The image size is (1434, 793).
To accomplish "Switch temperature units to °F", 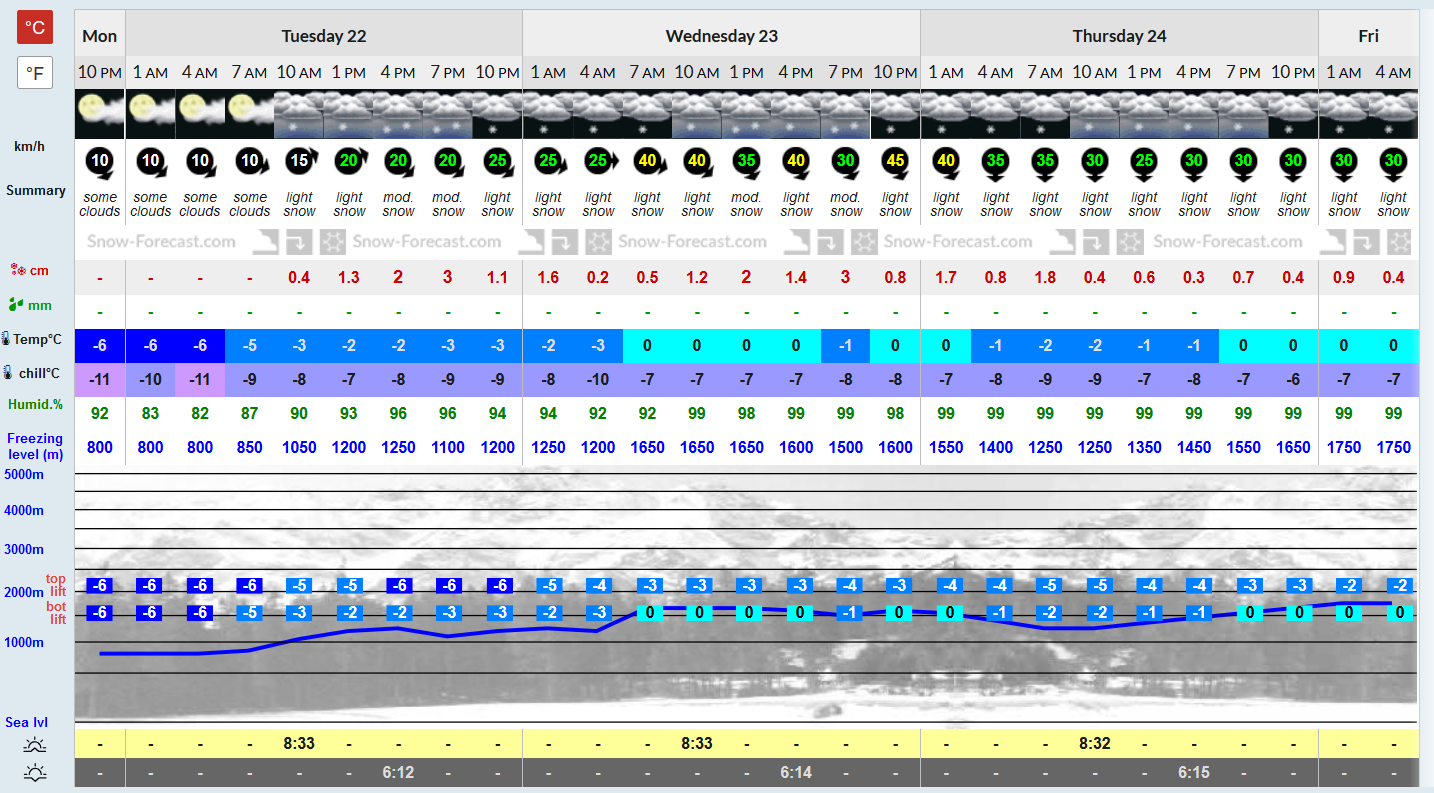I will 35,72.
